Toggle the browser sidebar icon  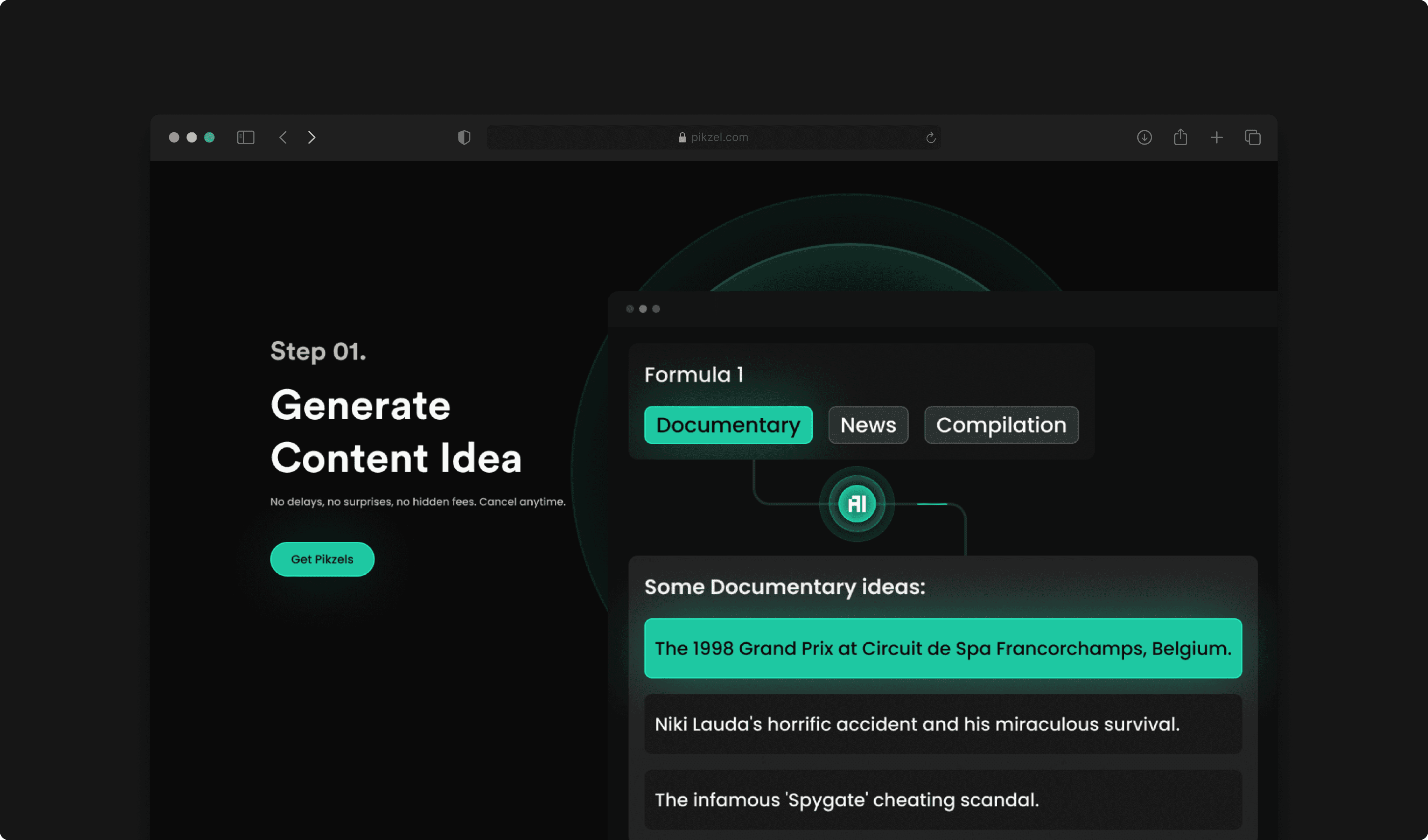(245, 138)
